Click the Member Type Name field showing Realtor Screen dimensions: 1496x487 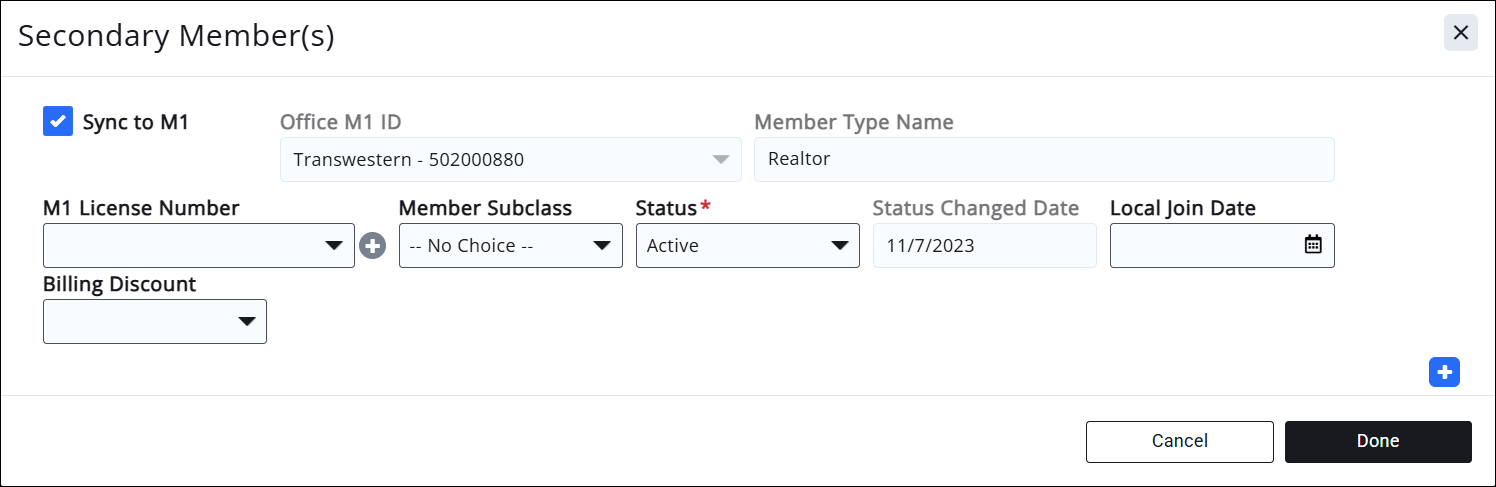[1043, 160]
